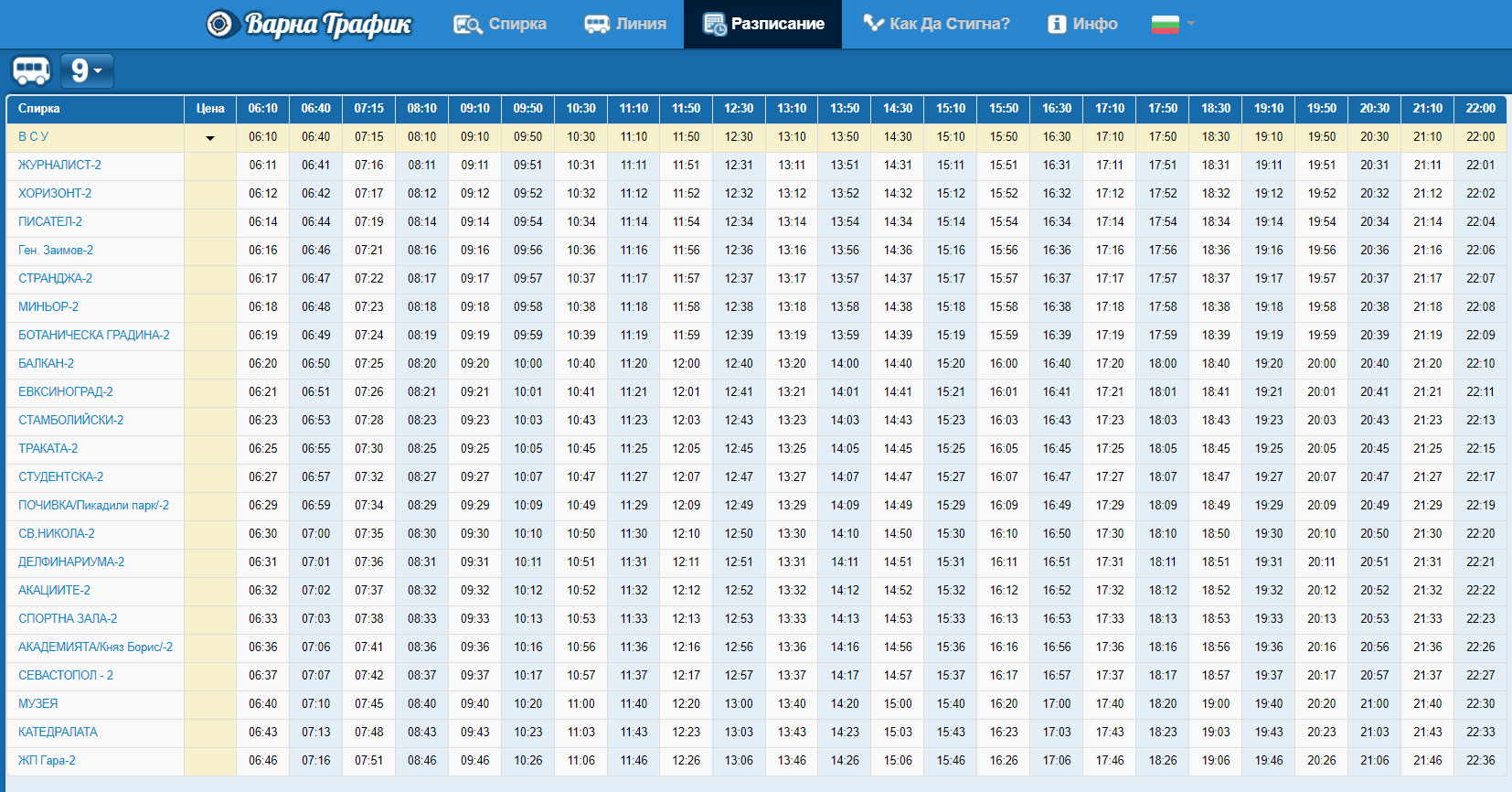Select the 13:00 time in МУЗЕЯ row
This screenshot has width=1512, height=792.
(740, 703)
